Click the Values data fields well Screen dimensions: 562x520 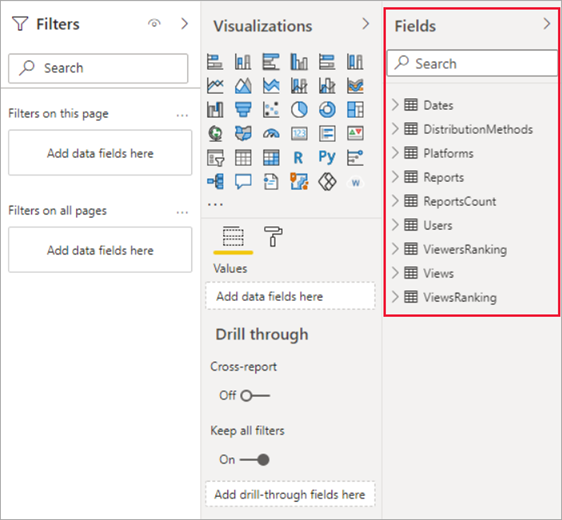290,296
